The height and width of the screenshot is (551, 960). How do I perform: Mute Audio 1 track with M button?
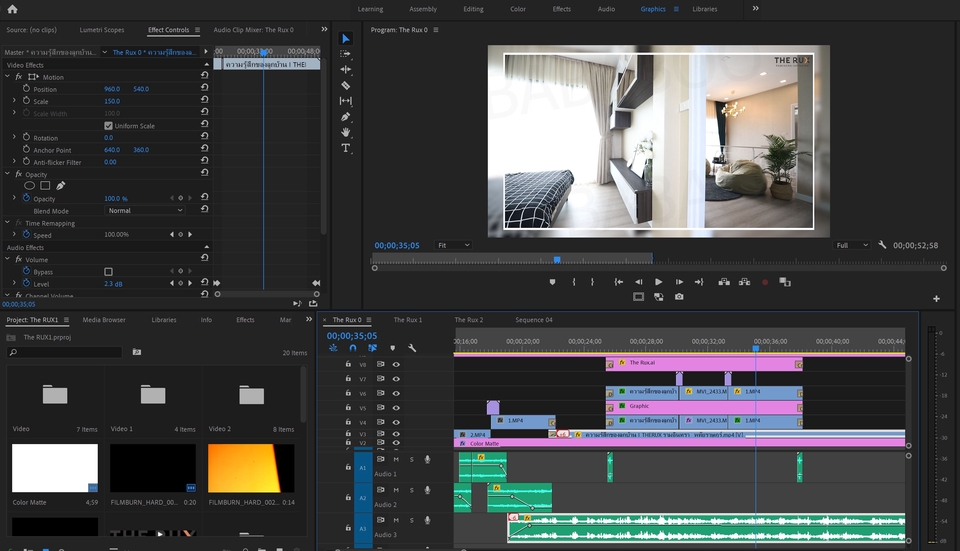[x=396, y=459]
